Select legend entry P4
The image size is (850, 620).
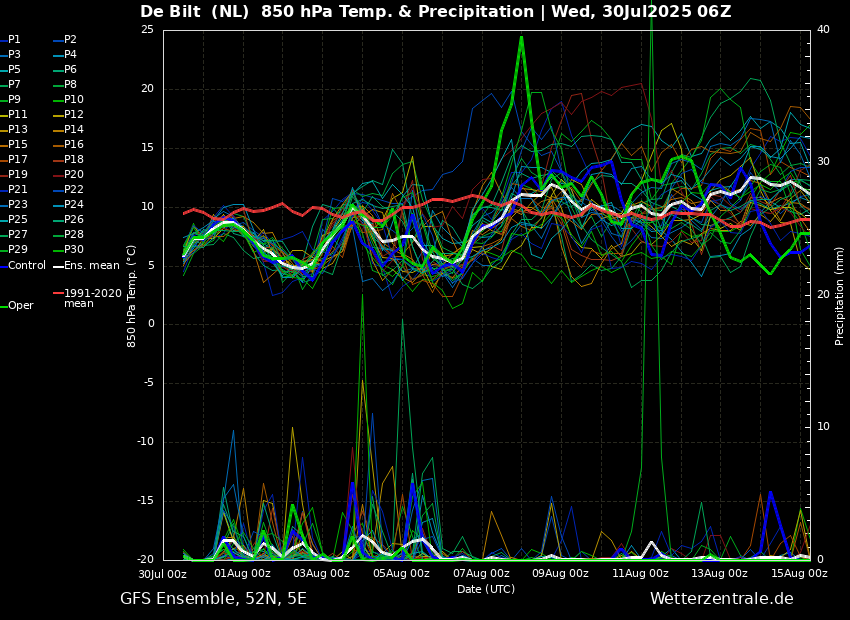click(x=70, y=54)
